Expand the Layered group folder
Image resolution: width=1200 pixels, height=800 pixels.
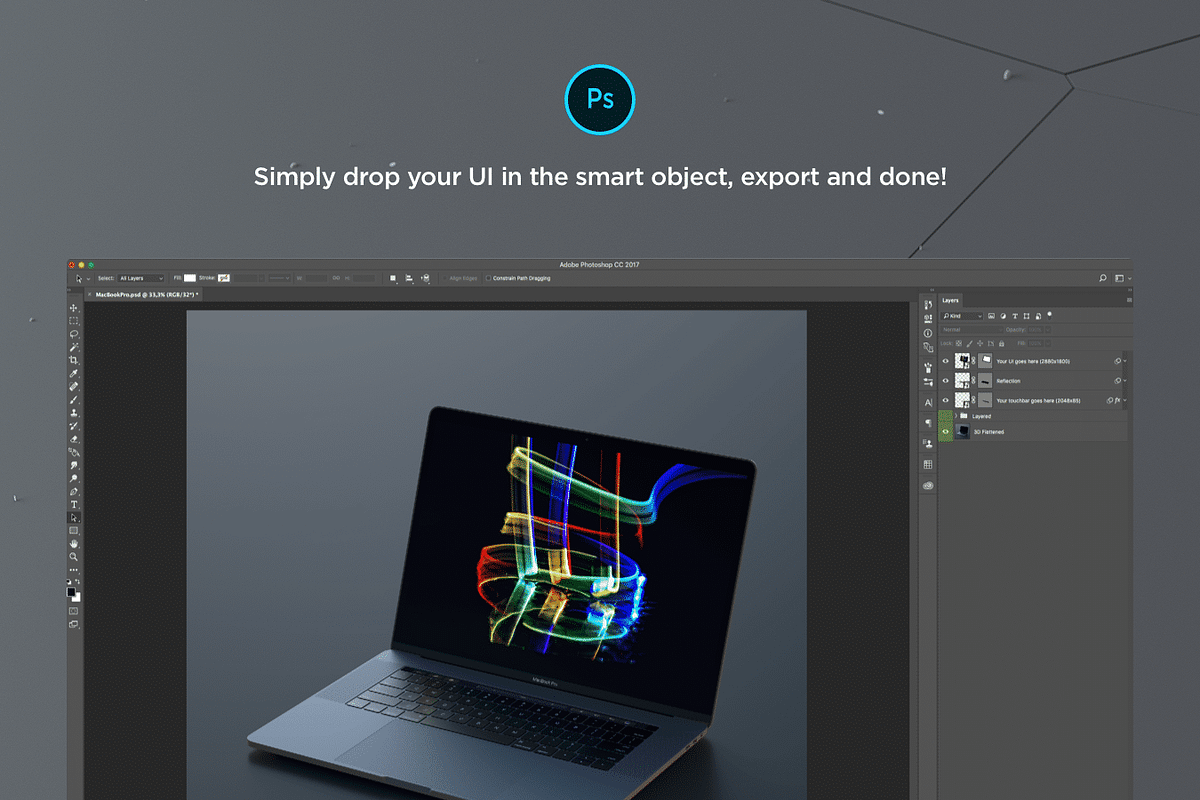(956, 416)
